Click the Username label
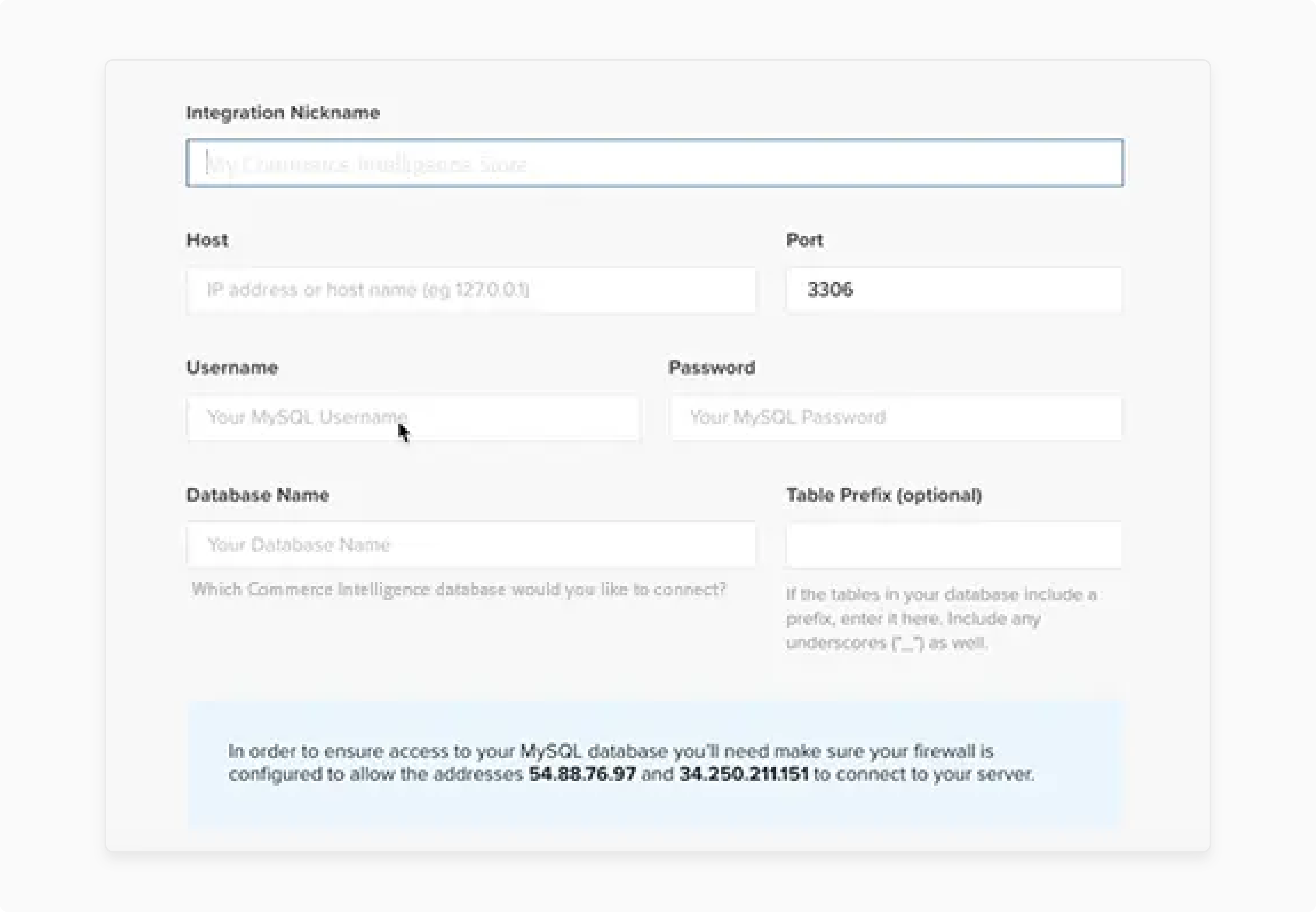The width and height of the screenshot is (1316, 912). [231, 367]
